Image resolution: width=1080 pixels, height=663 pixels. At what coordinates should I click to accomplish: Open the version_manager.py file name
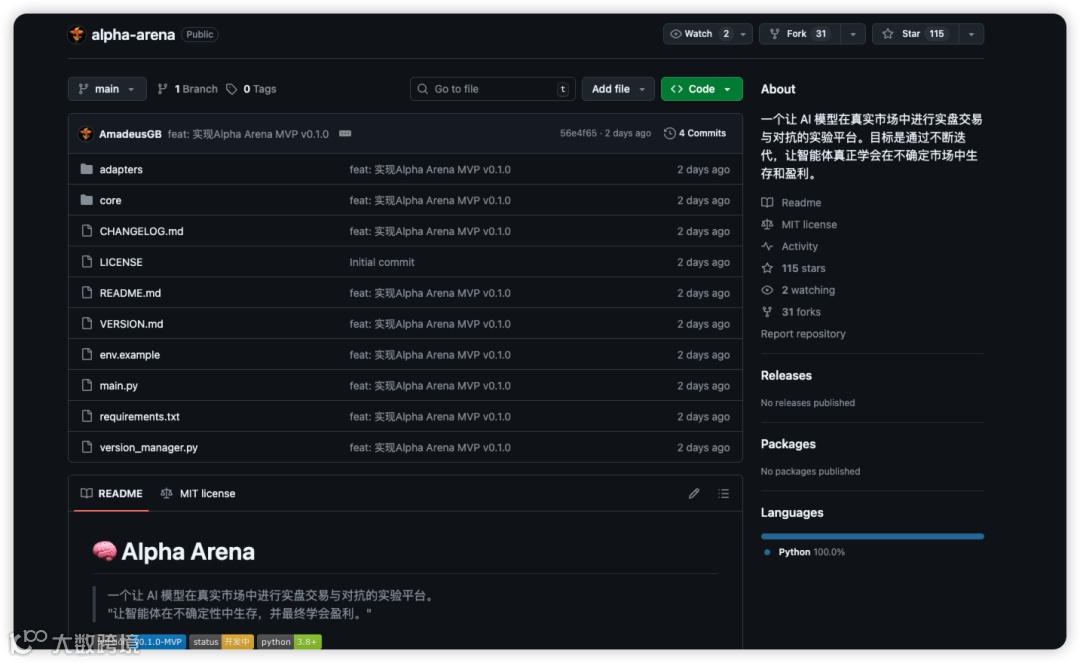148,448
